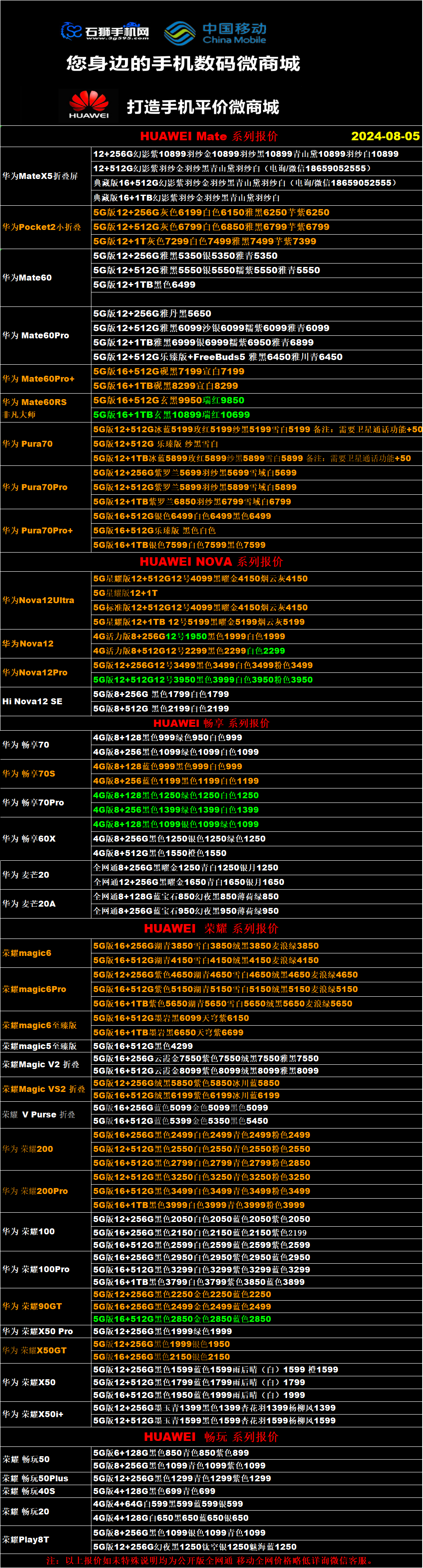
Task: Select the 华为Pocket2小折叠 model label
Action: tap(41, 227)
